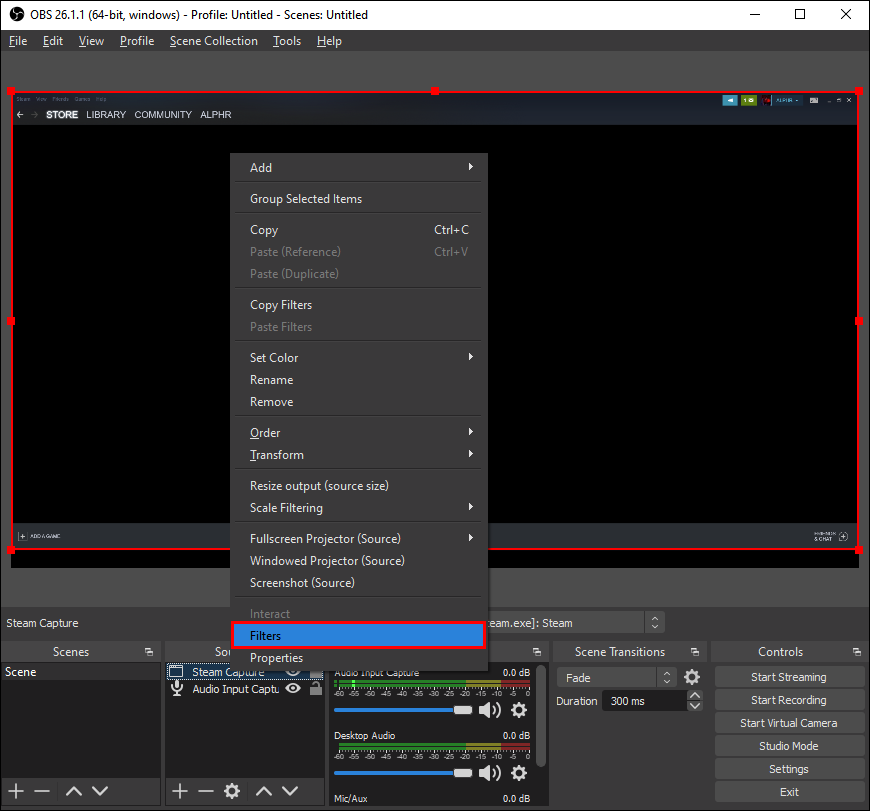
Task: Open the Scene Collection menu
Action: (x=213, y=41)
